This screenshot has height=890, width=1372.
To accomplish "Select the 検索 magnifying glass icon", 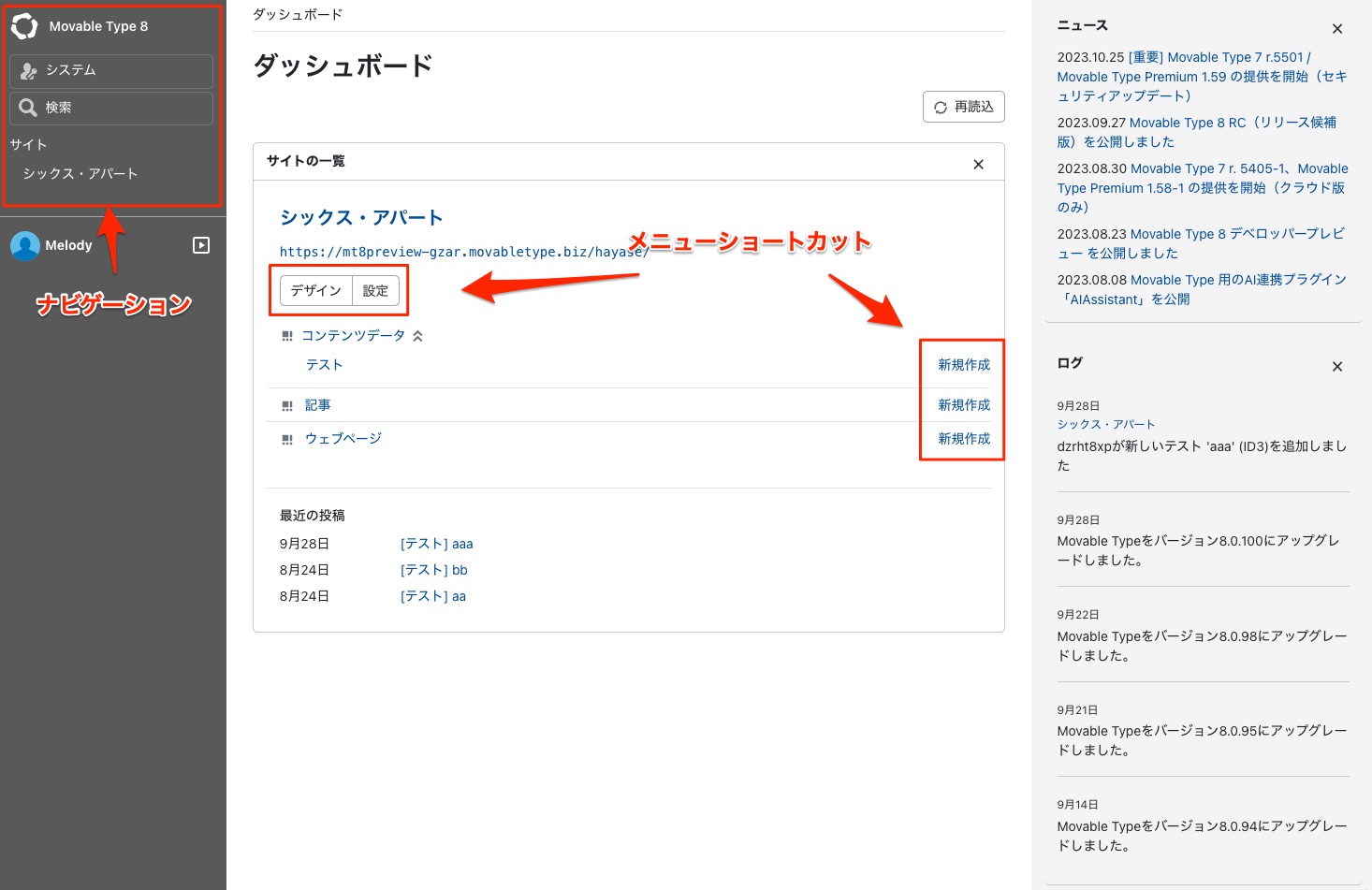I will (29, 108).
